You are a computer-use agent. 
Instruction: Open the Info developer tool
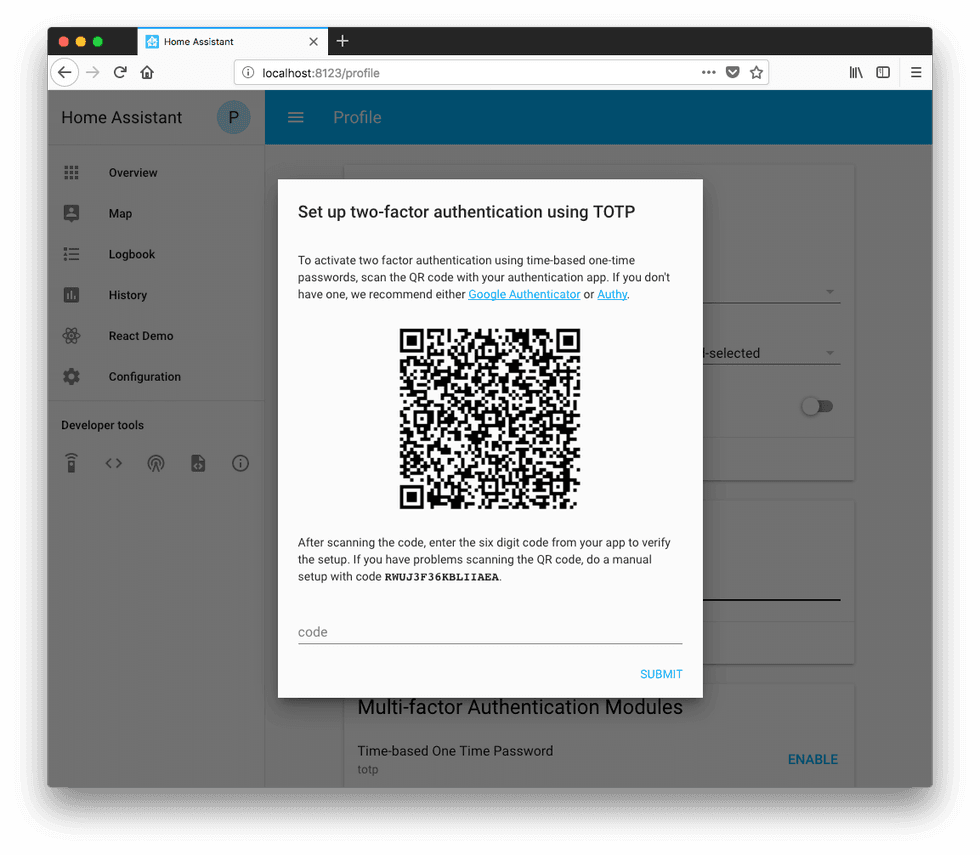(x=240, y=463)
